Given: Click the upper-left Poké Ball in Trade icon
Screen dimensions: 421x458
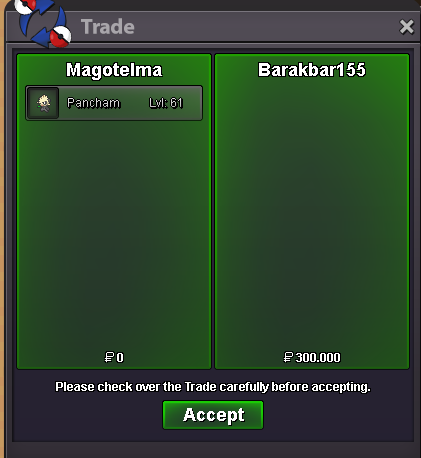Looking at the screenshot, I should pos(26,6).
